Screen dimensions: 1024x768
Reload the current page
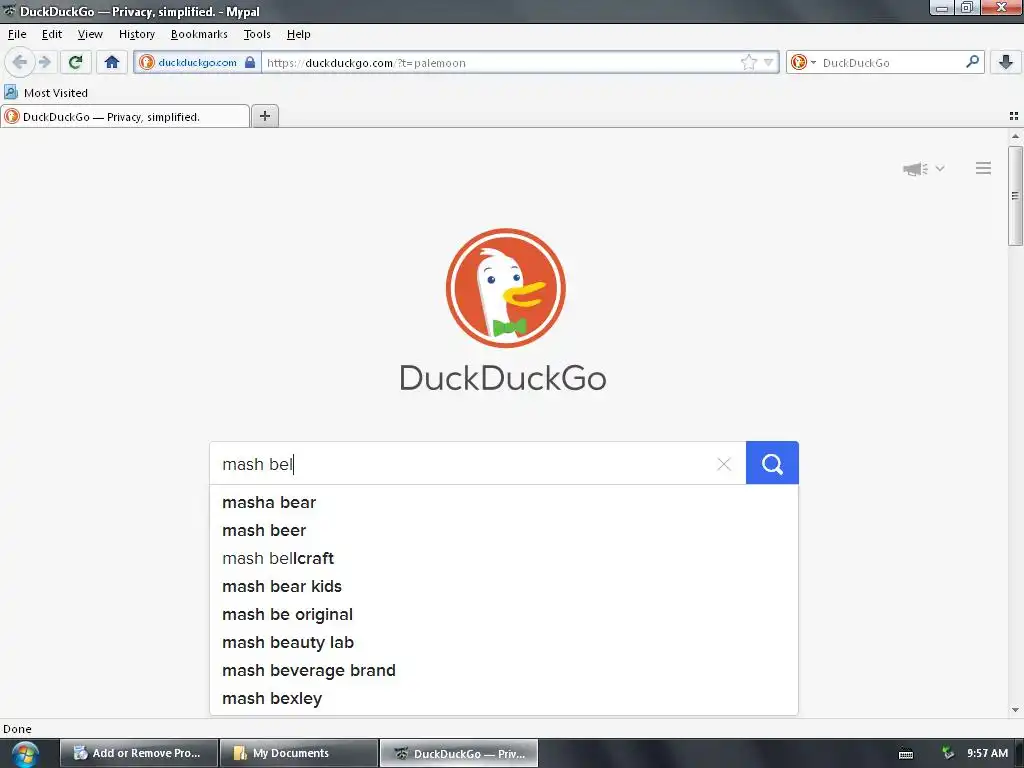76,63
